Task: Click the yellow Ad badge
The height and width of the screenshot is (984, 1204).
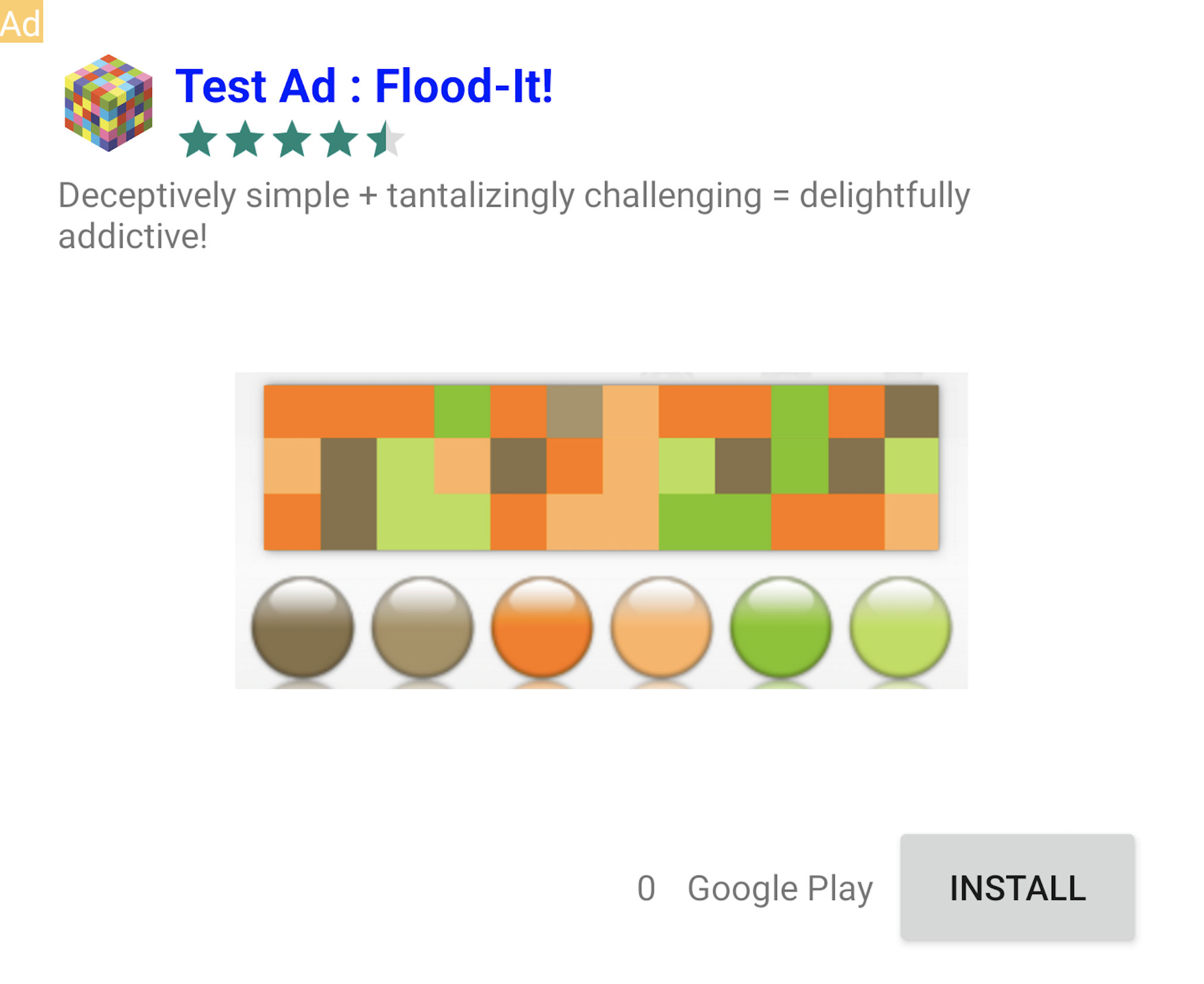Action: coord(21,21)
